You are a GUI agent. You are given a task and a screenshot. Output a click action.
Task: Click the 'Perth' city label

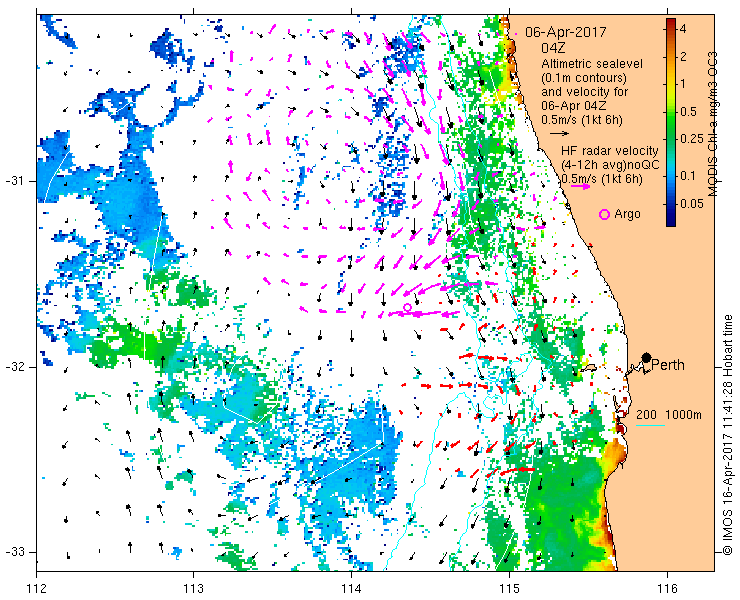point(668,365)
